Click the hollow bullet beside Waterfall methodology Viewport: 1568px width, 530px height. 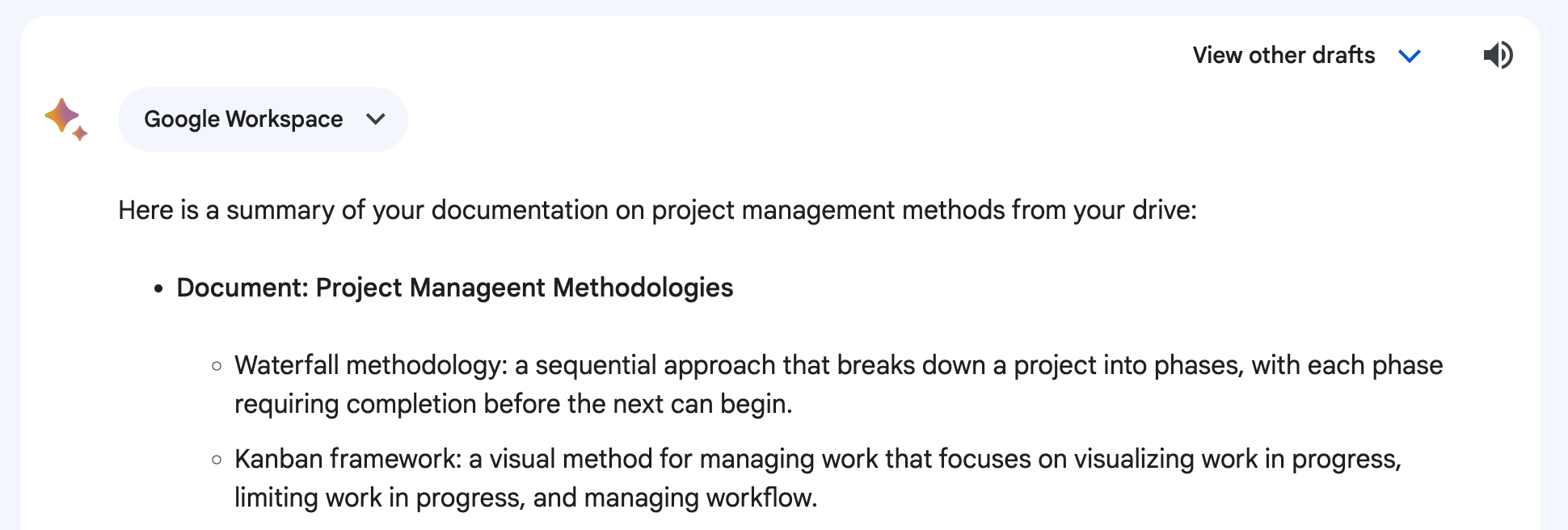pos(217,366)
